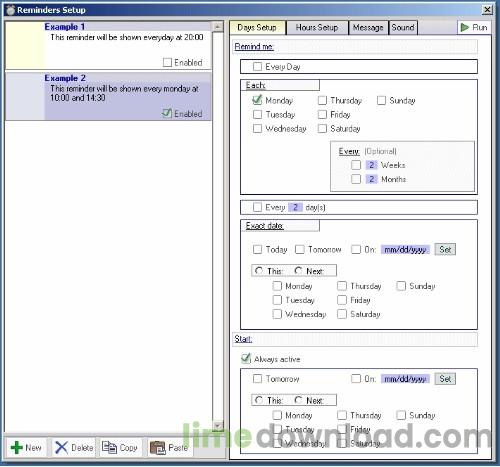Check Saturday under Each
Viewport: 500px width, 467px height.
pos(322,128)
